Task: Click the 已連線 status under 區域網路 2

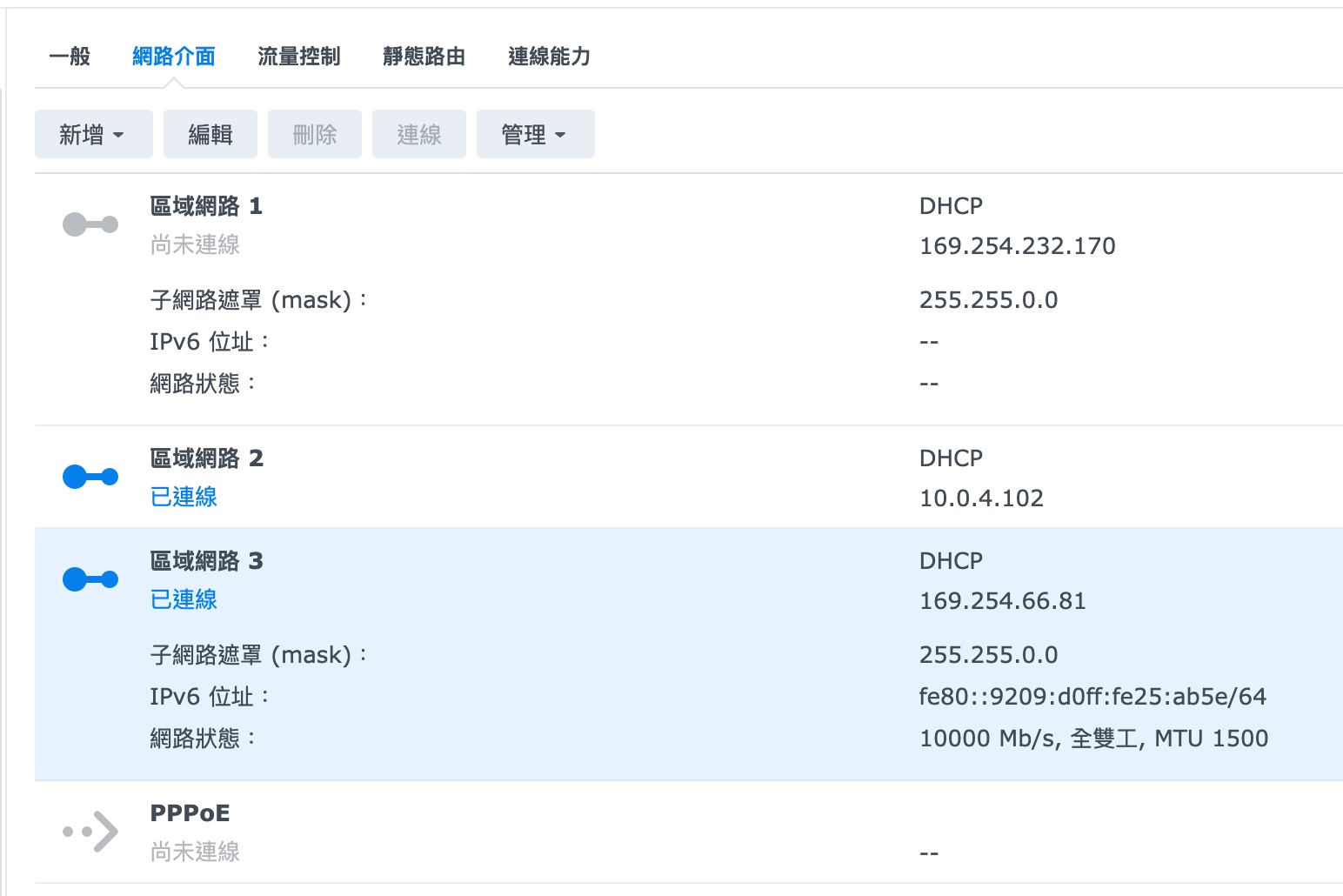Action: (x=184, y=497)
